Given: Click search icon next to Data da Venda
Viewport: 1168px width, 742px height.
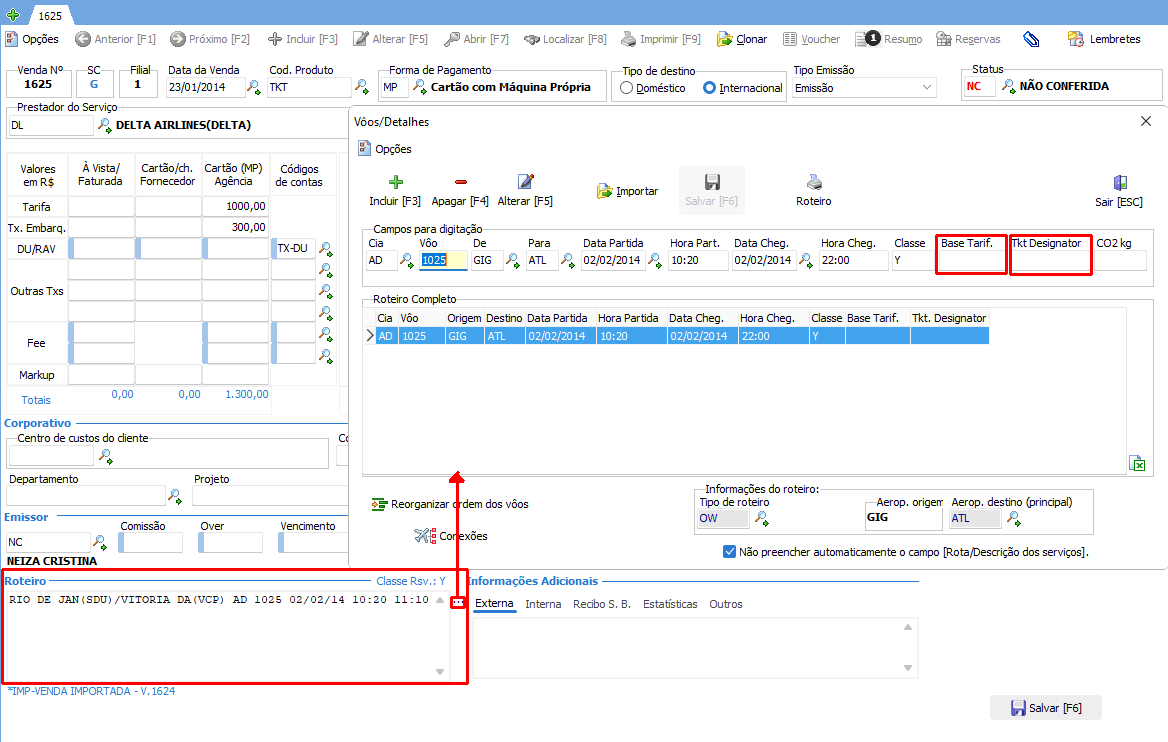Looking at the screenshot, I should click(x=254, y=87).
